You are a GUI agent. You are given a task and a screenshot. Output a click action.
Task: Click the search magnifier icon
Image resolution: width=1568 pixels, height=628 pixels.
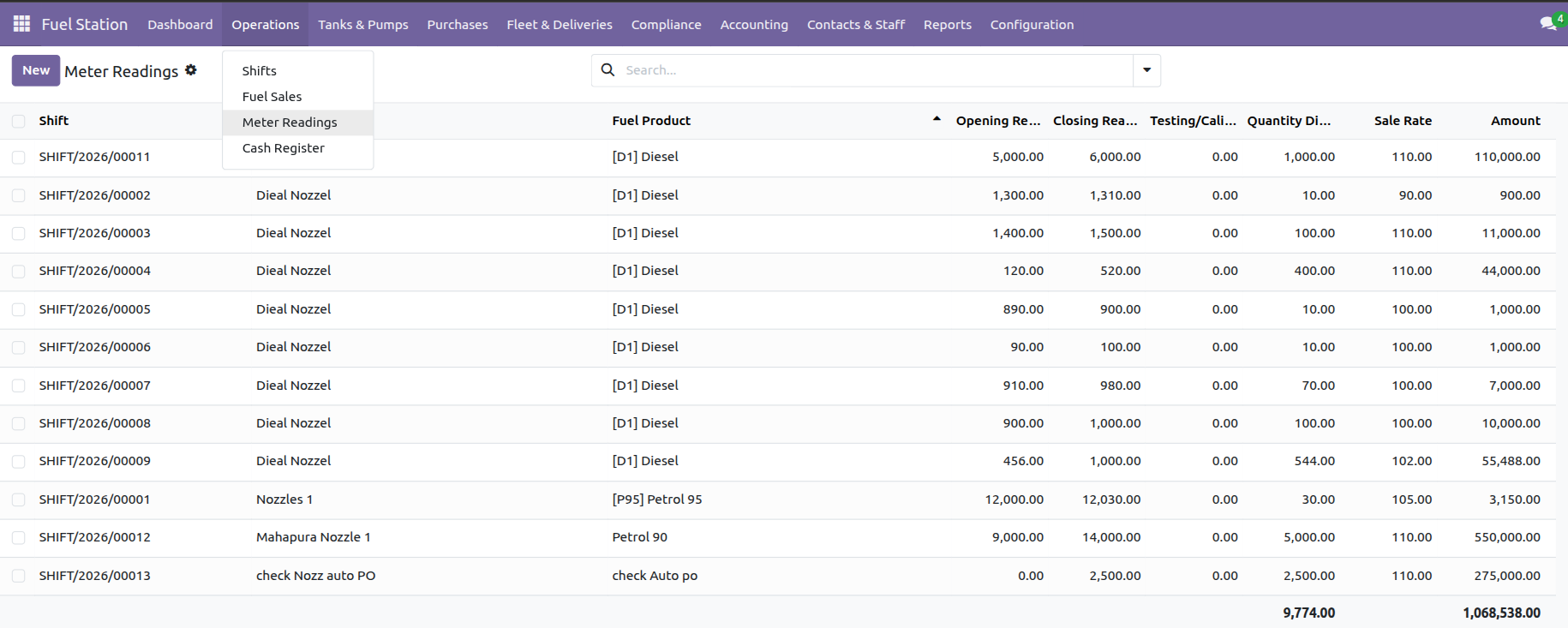click(x=607, y=70)
